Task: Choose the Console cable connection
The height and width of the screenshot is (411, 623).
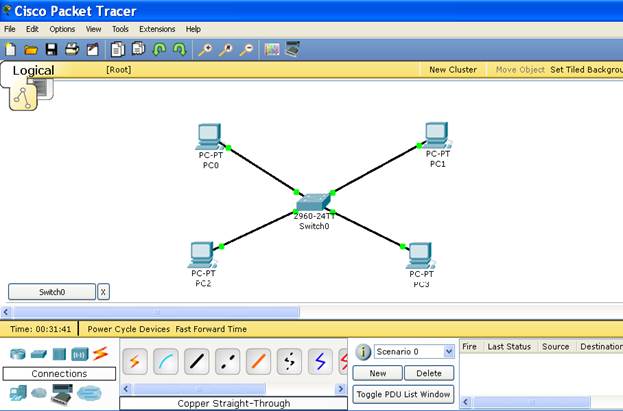Action: click(x=166, y=361)
